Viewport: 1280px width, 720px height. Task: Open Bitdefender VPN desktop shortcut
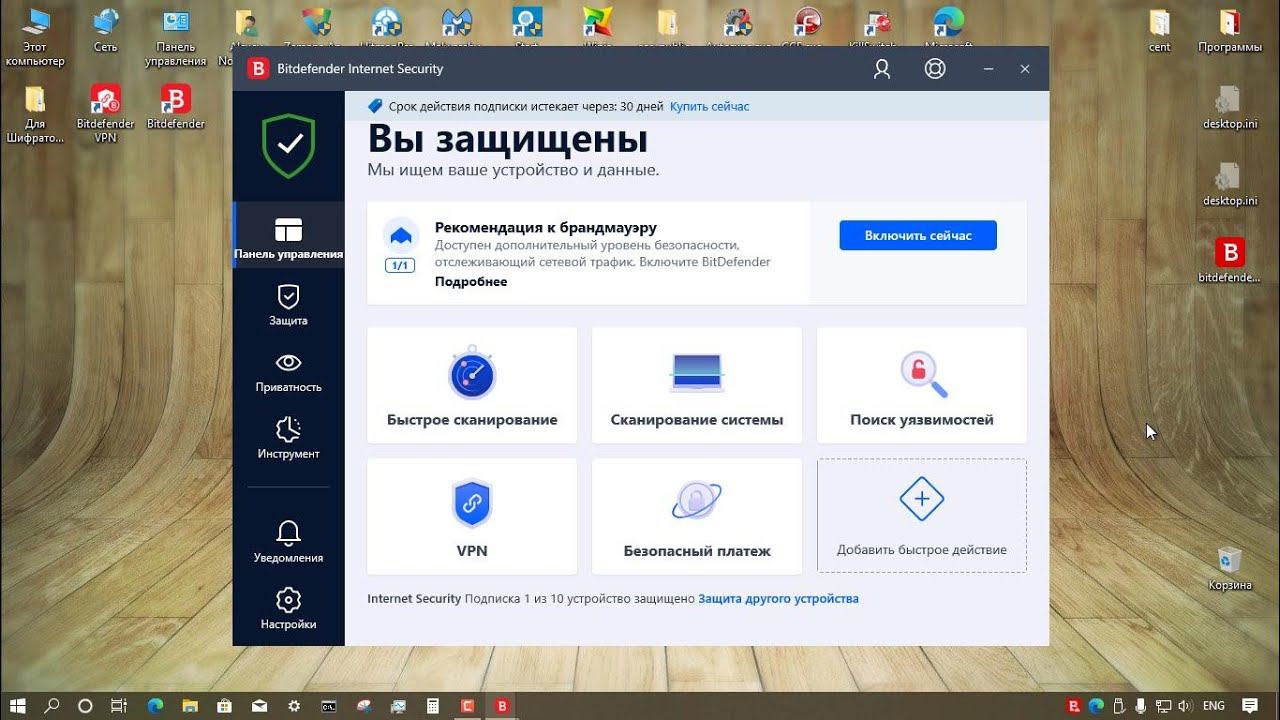105,113
